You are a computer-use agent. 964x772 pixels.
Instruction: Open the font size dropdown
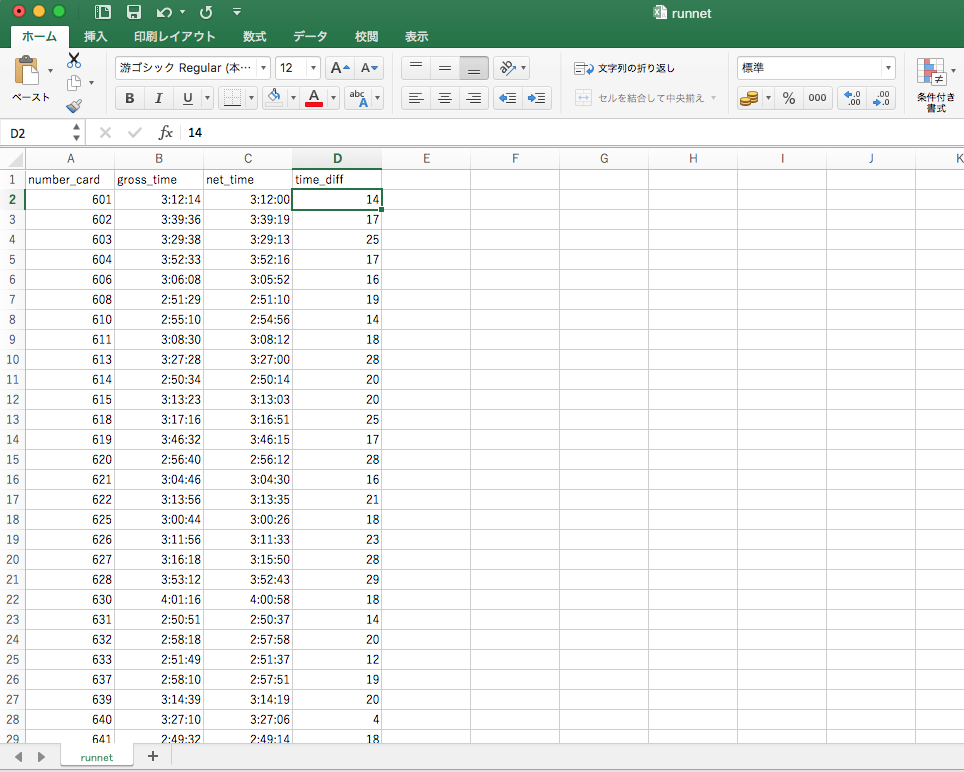tap(314, 68)
